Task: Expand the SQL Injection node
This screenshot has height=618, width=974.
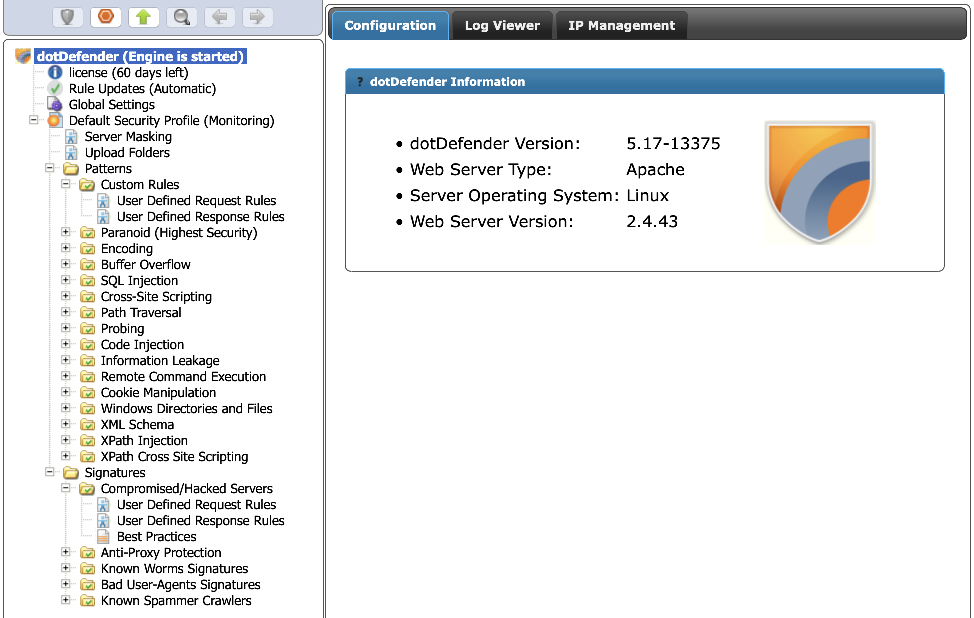Action: pyautogui.click(x=65, y=280)
